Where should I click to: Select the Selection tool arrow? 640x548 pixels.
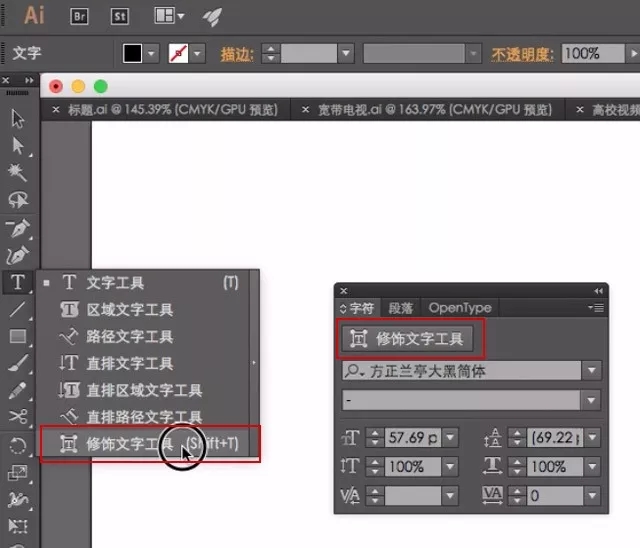[x=18, y=118]
